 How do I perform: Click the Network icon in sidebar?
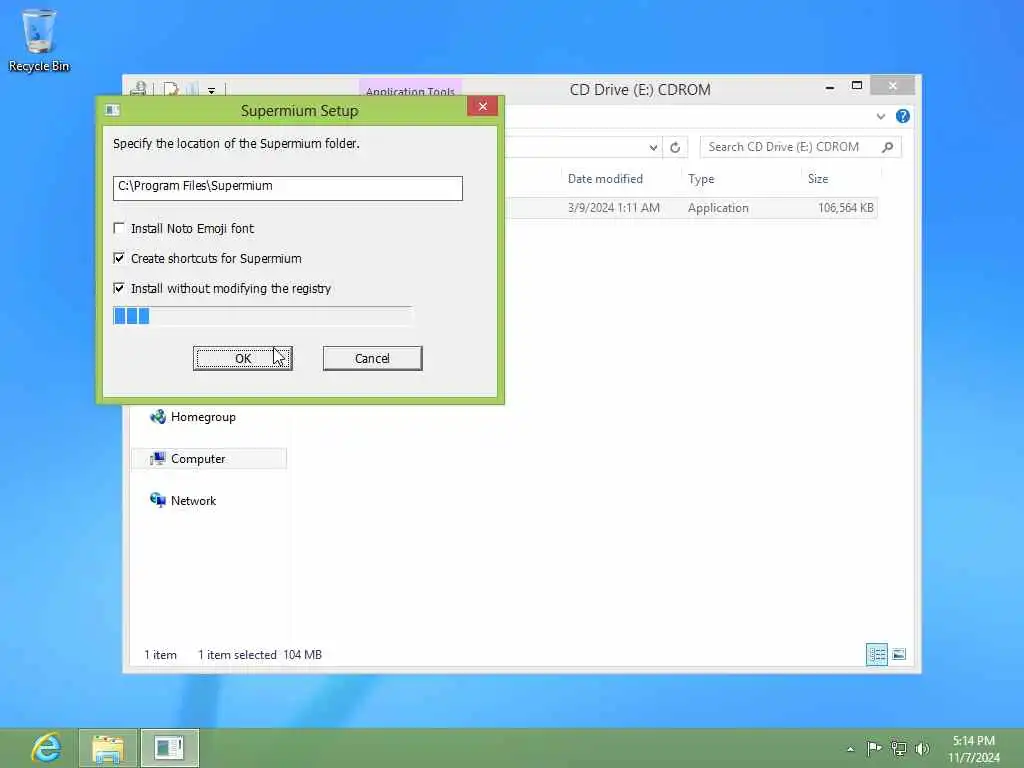[x=157, y=501]
